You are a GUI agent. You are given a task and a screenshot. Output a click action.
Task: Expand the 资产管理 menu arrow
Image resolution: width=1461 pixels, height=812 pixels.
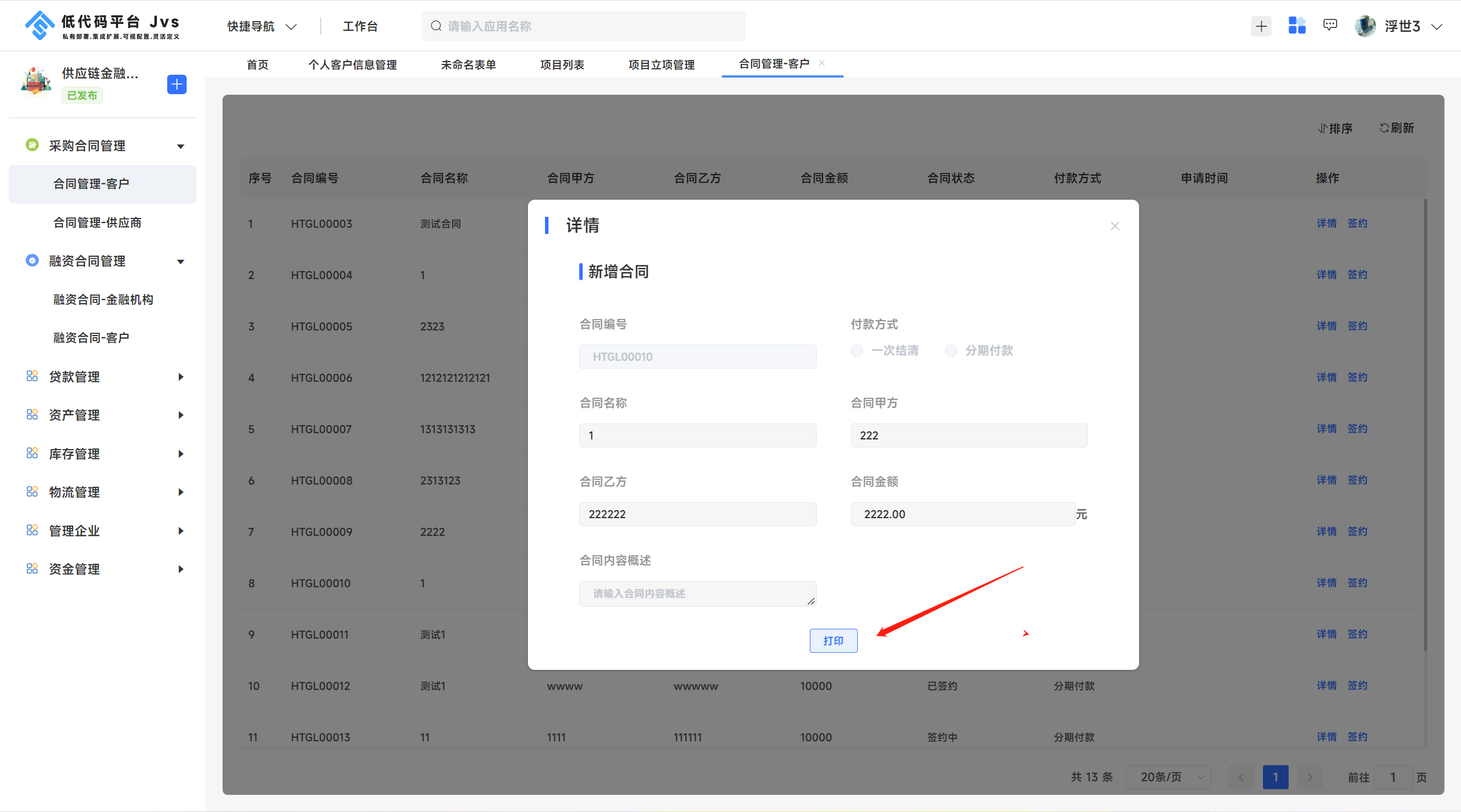point(181,415)
